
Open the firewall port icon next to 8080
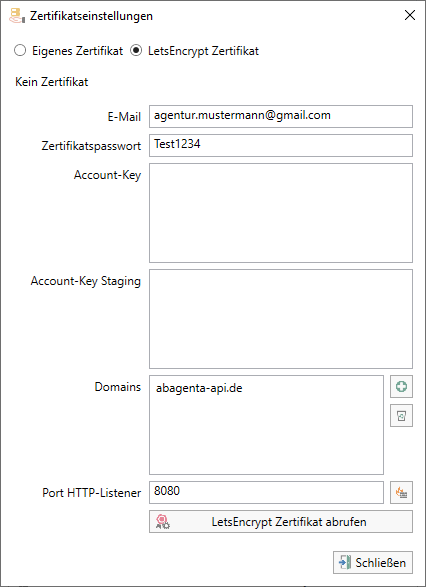[x=401, y=493]
